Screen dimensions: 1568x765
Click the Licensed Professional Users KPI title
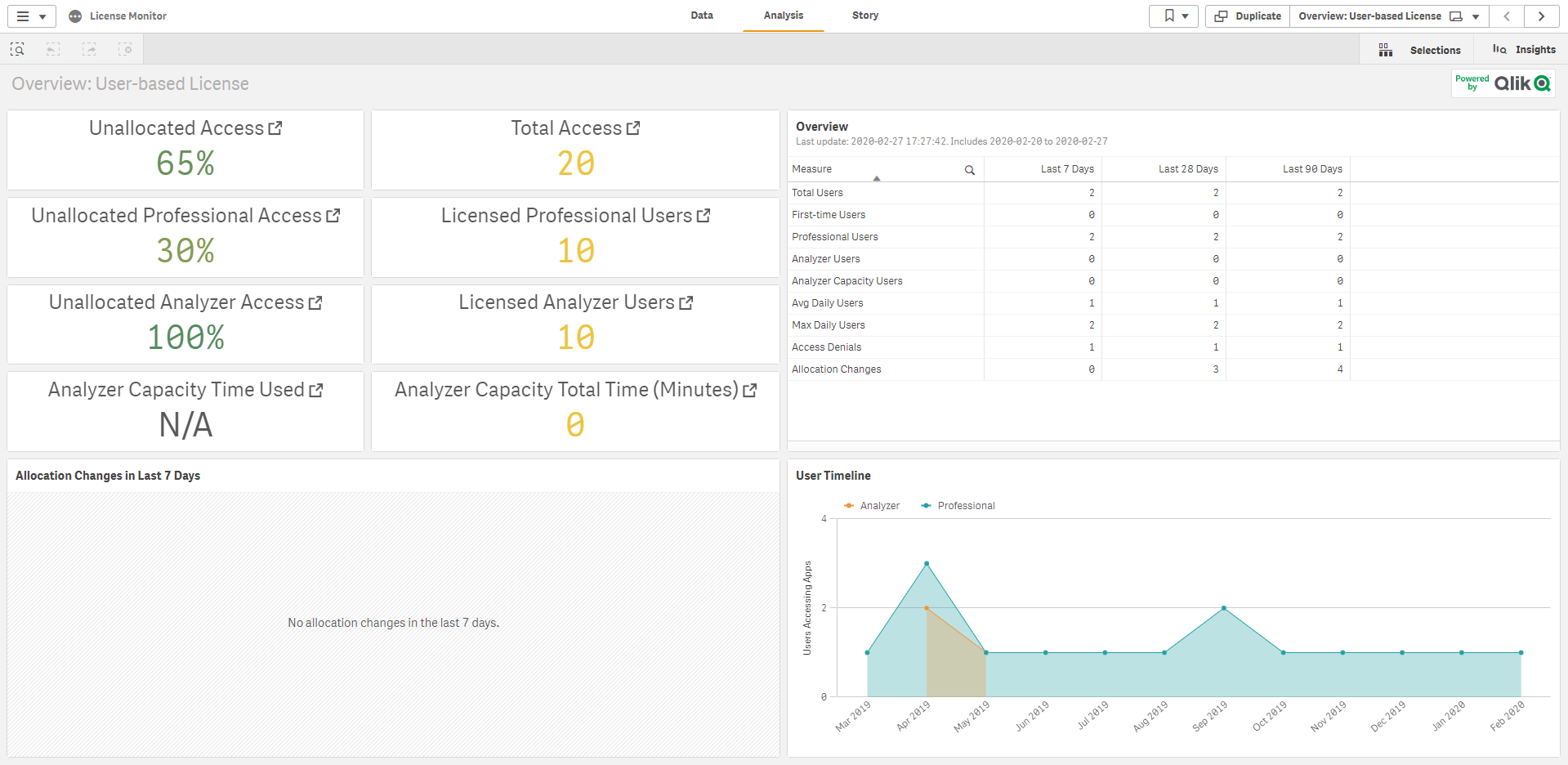coord(567,216)
